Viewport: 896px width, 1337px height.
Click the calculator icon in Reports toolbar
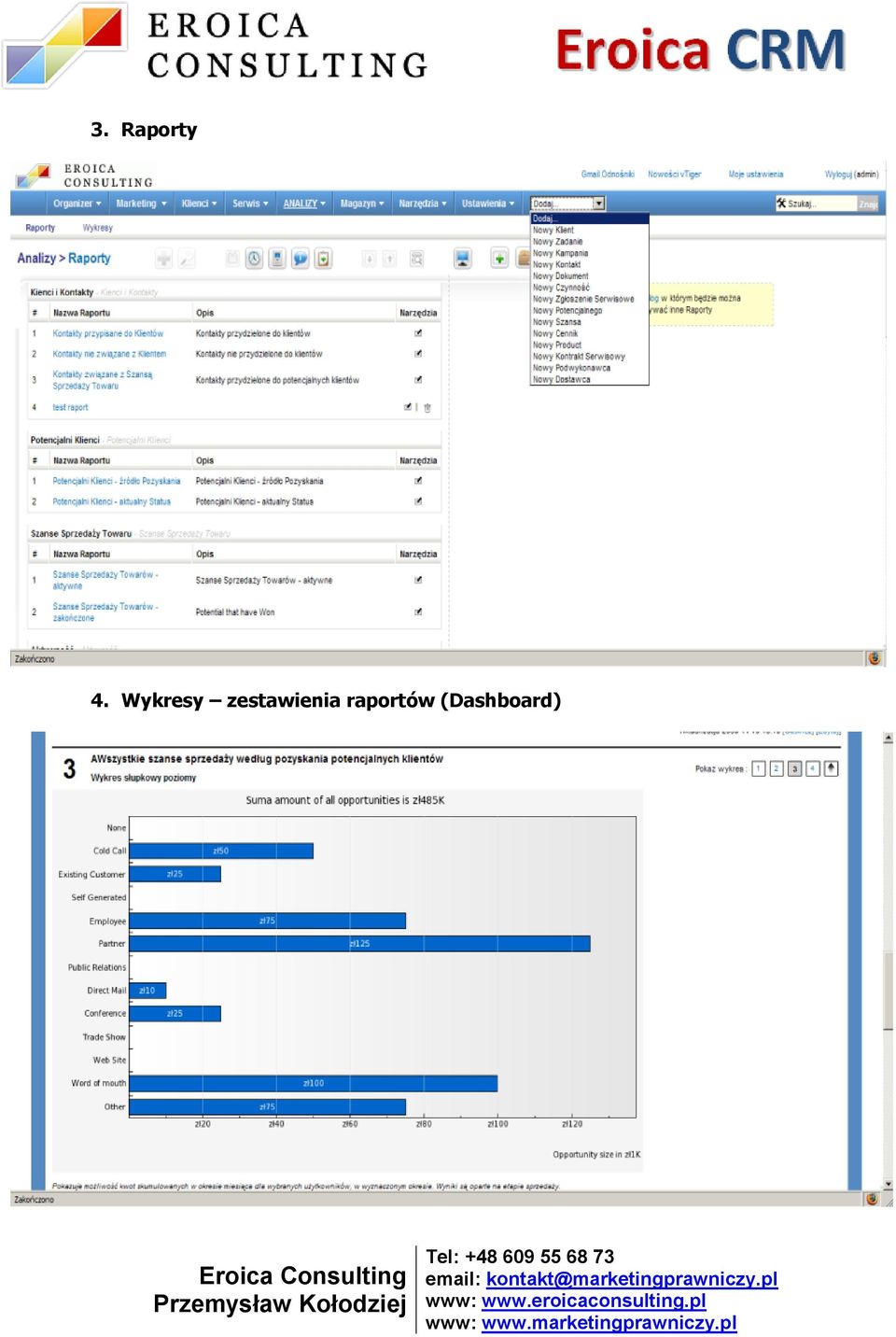coord(277,259)
